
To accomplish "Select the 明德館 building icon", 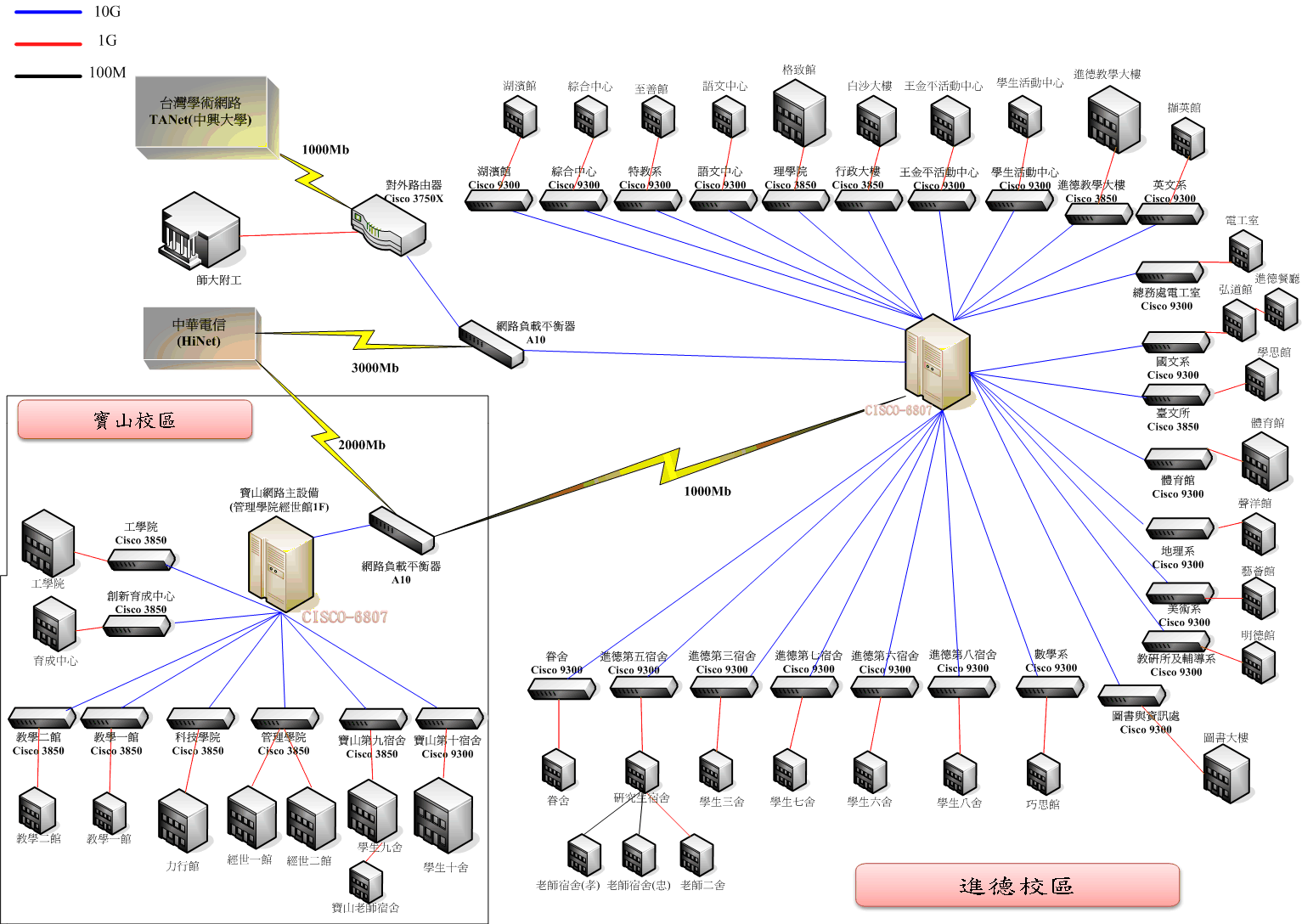I will click(1258, 662).
